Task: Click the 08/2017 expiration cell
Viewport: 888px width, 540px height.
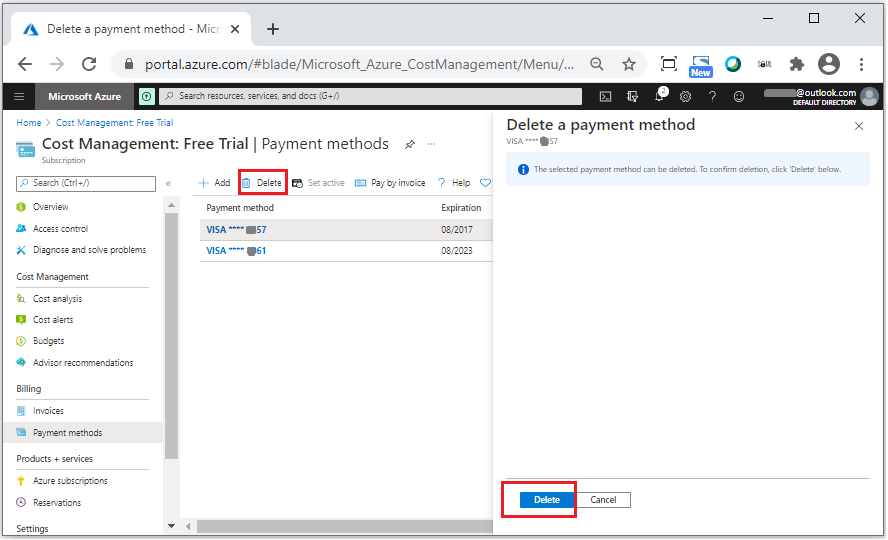Action: (x=457, y=230)
